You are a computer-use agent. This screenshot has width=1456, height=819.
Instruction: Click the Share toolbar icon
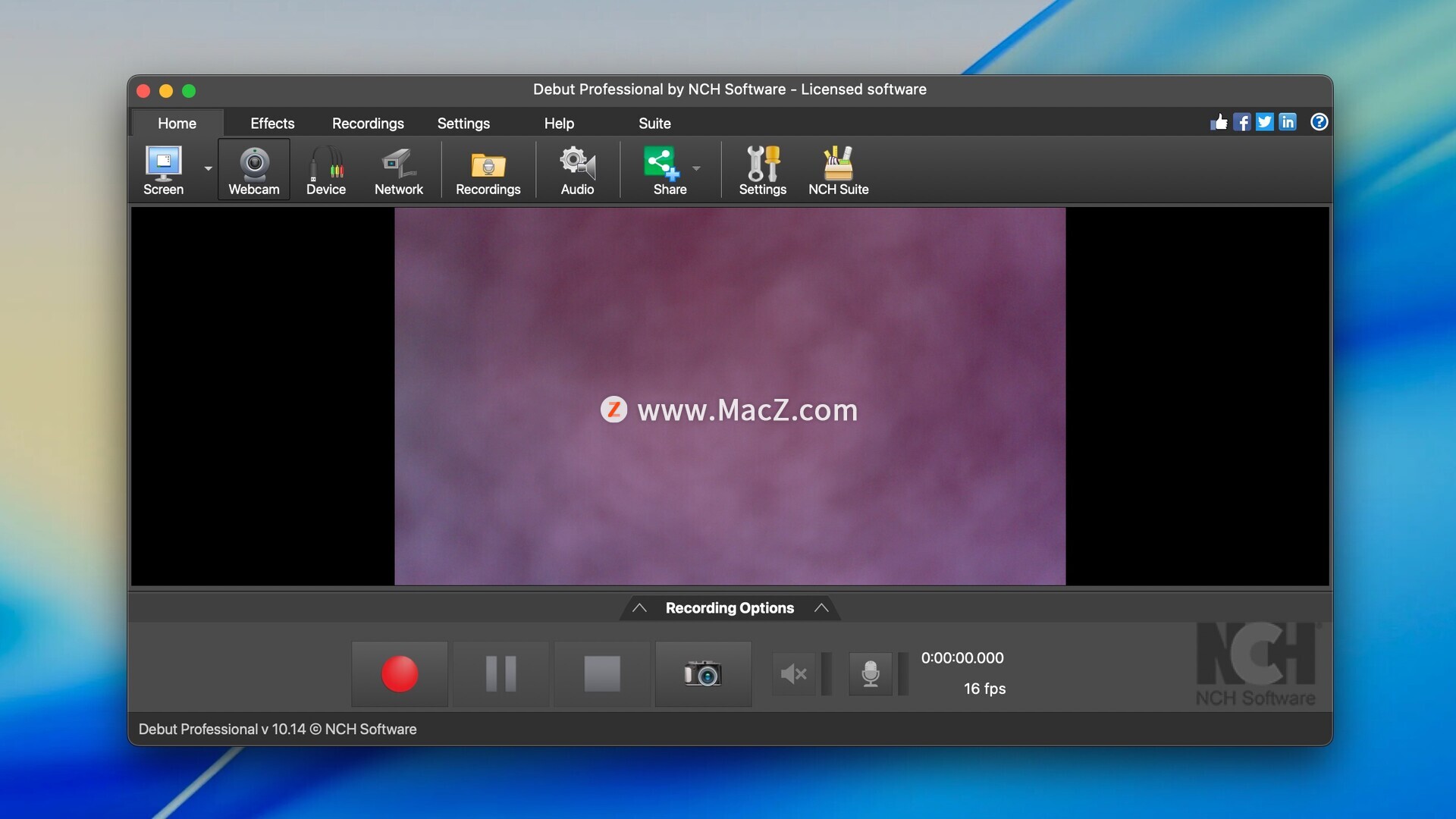[x=670, y=171]
